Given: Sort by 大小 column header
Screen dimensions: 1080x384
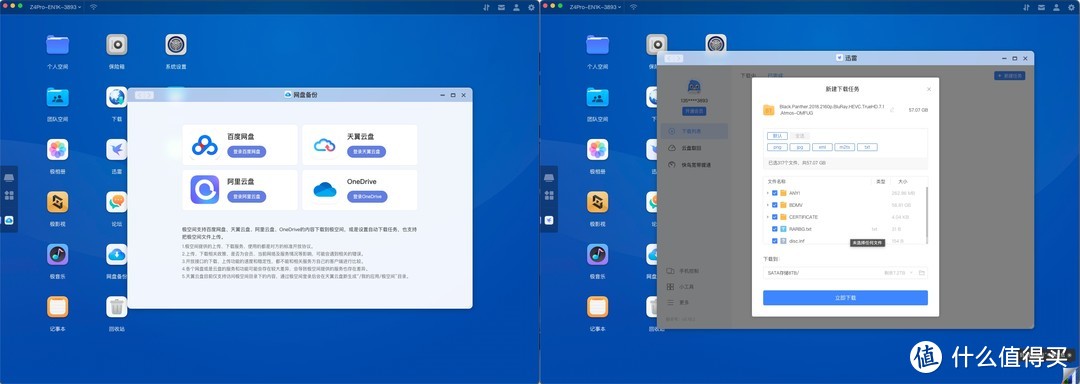Looking at the screenshot, I should click(902, 182).
